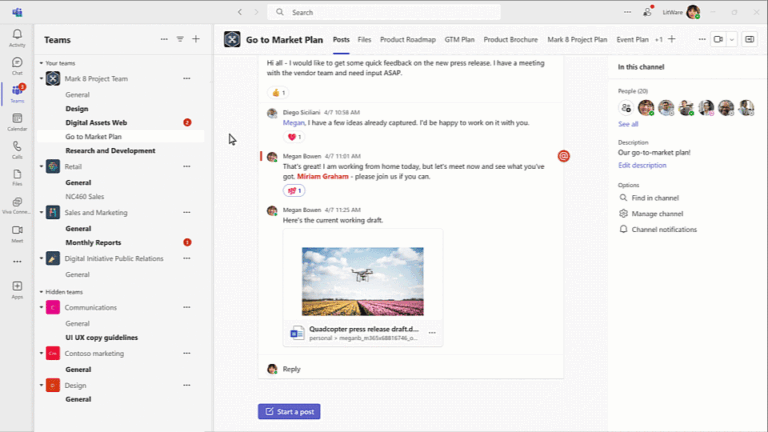
Task: Collapse Sales and Marketing team
Action: [x=41, y=213]
